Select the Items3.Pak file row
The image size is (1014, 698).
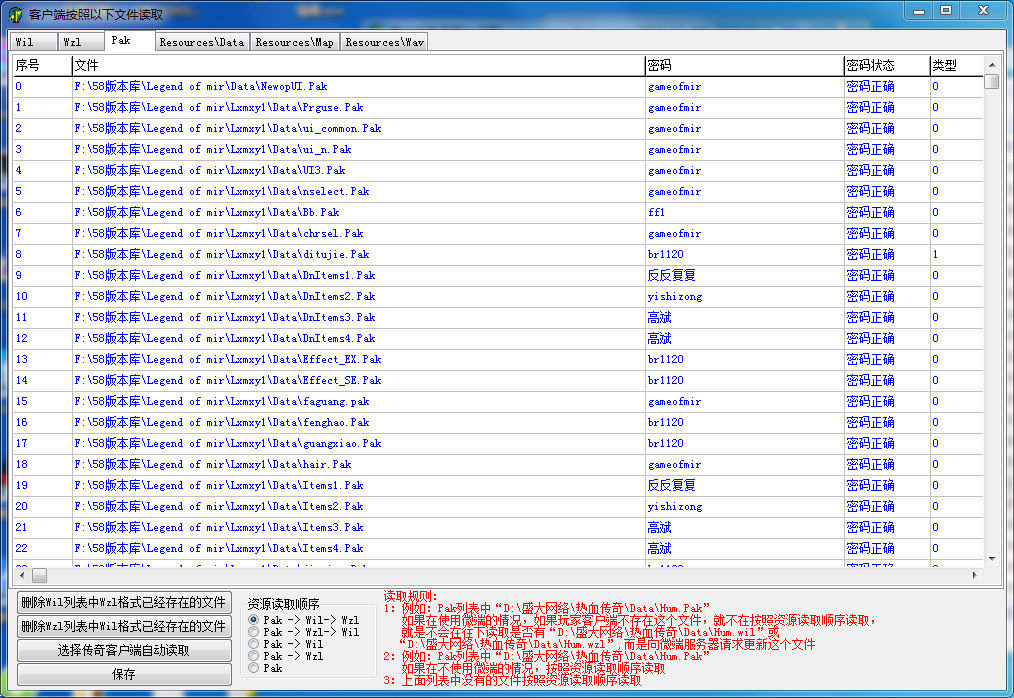pyautogui.click(x=498, y=527)
